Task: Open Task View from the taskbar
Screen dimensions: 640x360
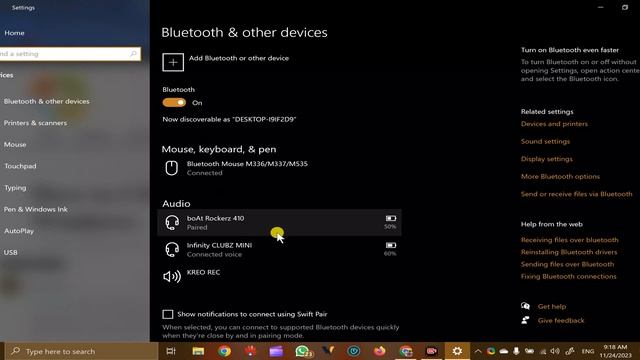Action: (x=171, y=351)
